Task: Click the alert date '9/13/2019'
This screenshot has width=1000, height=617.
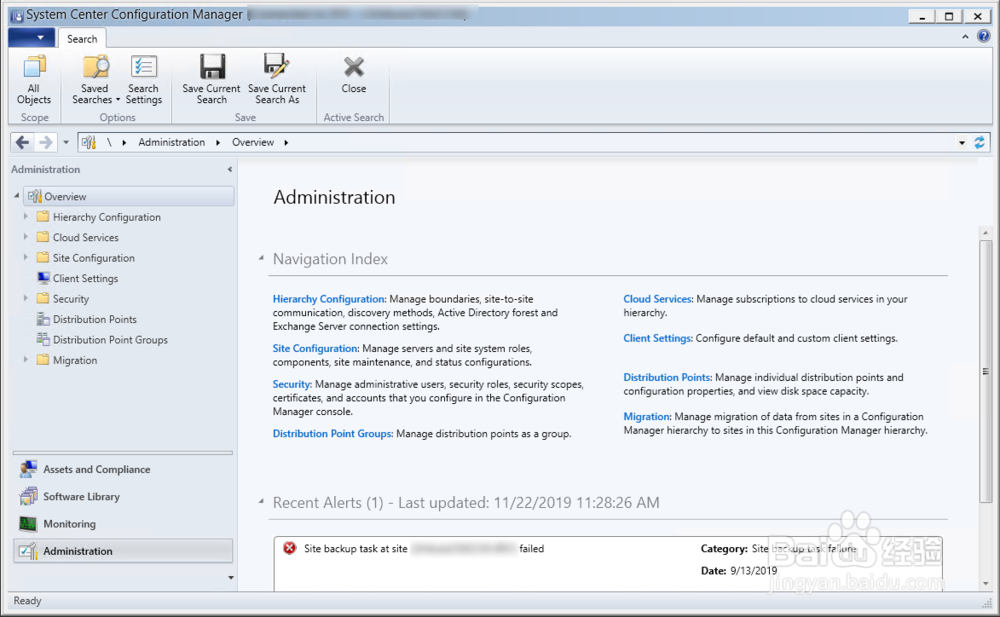Action: 753,570
